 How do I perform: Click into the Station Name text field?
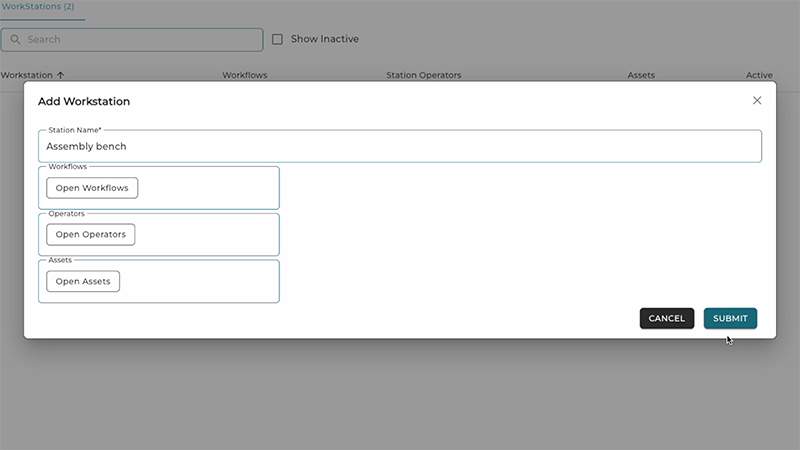(x=400, y=146)
